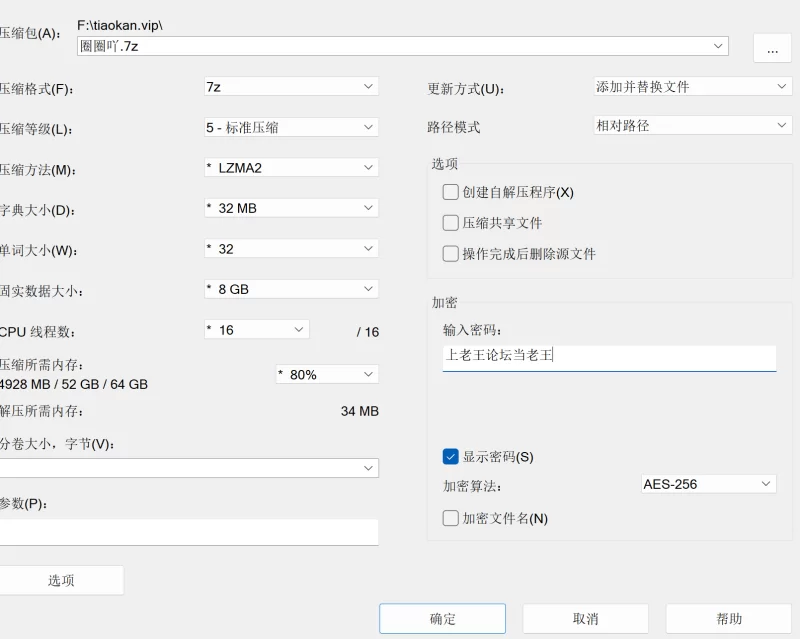
Task: Enable 创建自解压程序 checkbox
Action: click(x=450, y=192)
